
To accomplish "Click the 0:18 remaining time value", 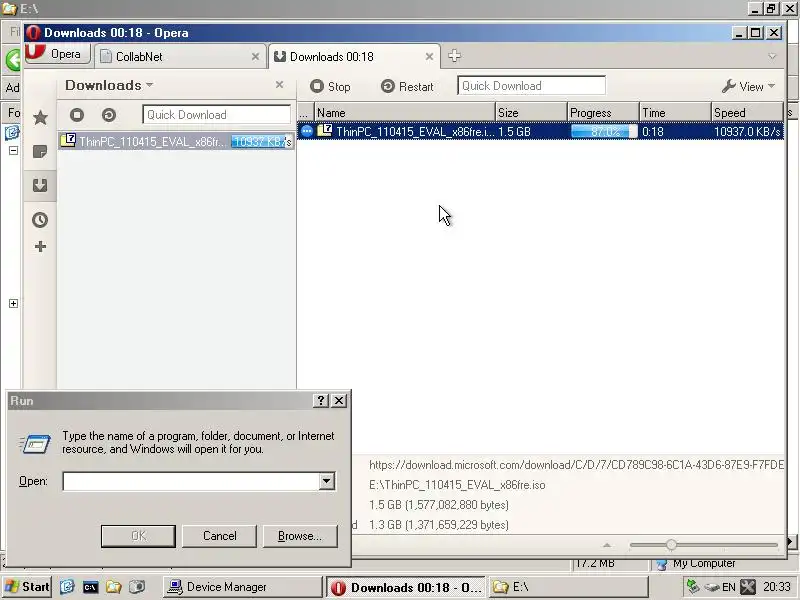I will tap(653, 132).
